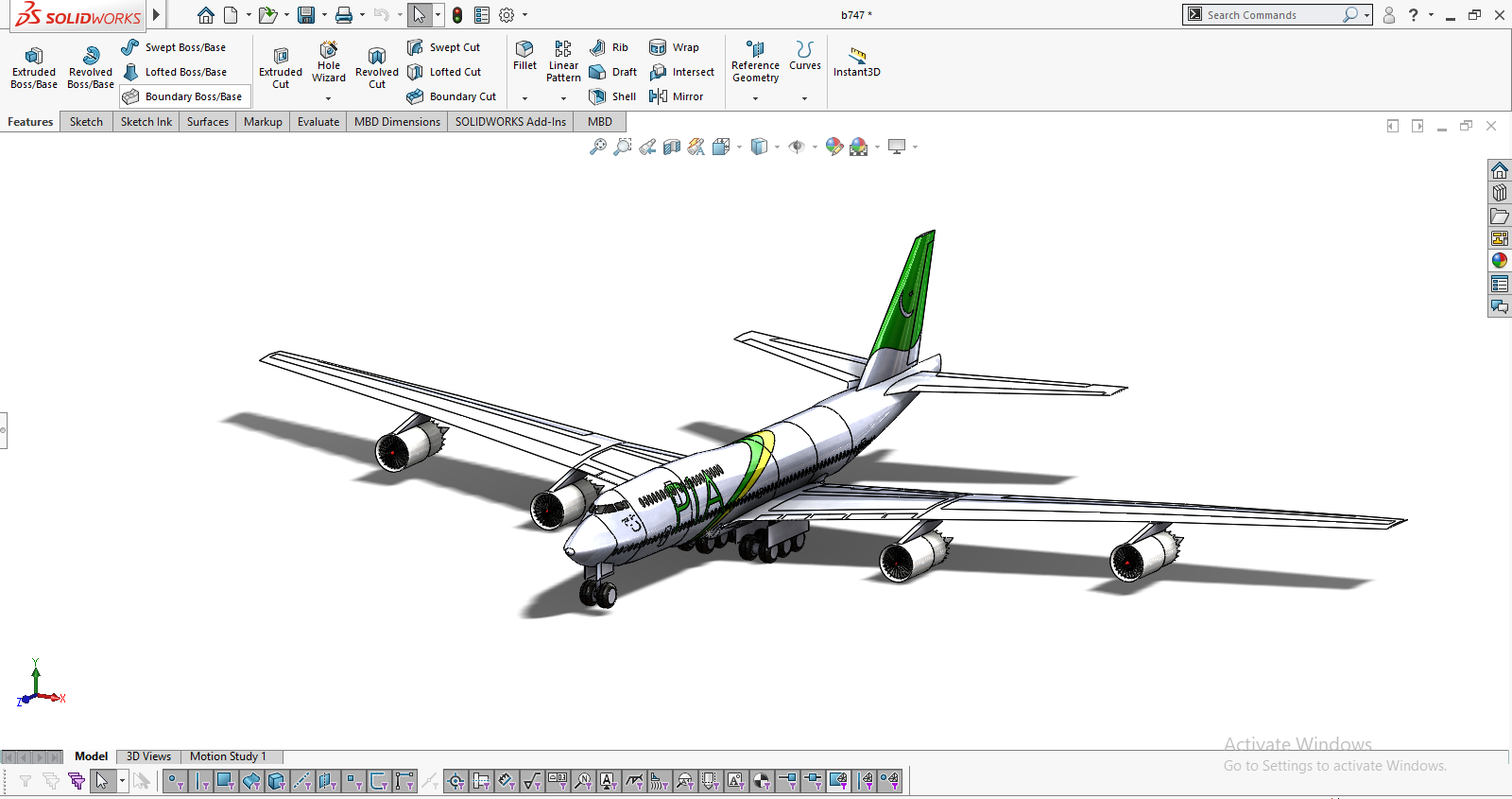Open Appearances color ball in task pane
Viewport: 1512px width, 799px height.
click(x=1500, y=261)
